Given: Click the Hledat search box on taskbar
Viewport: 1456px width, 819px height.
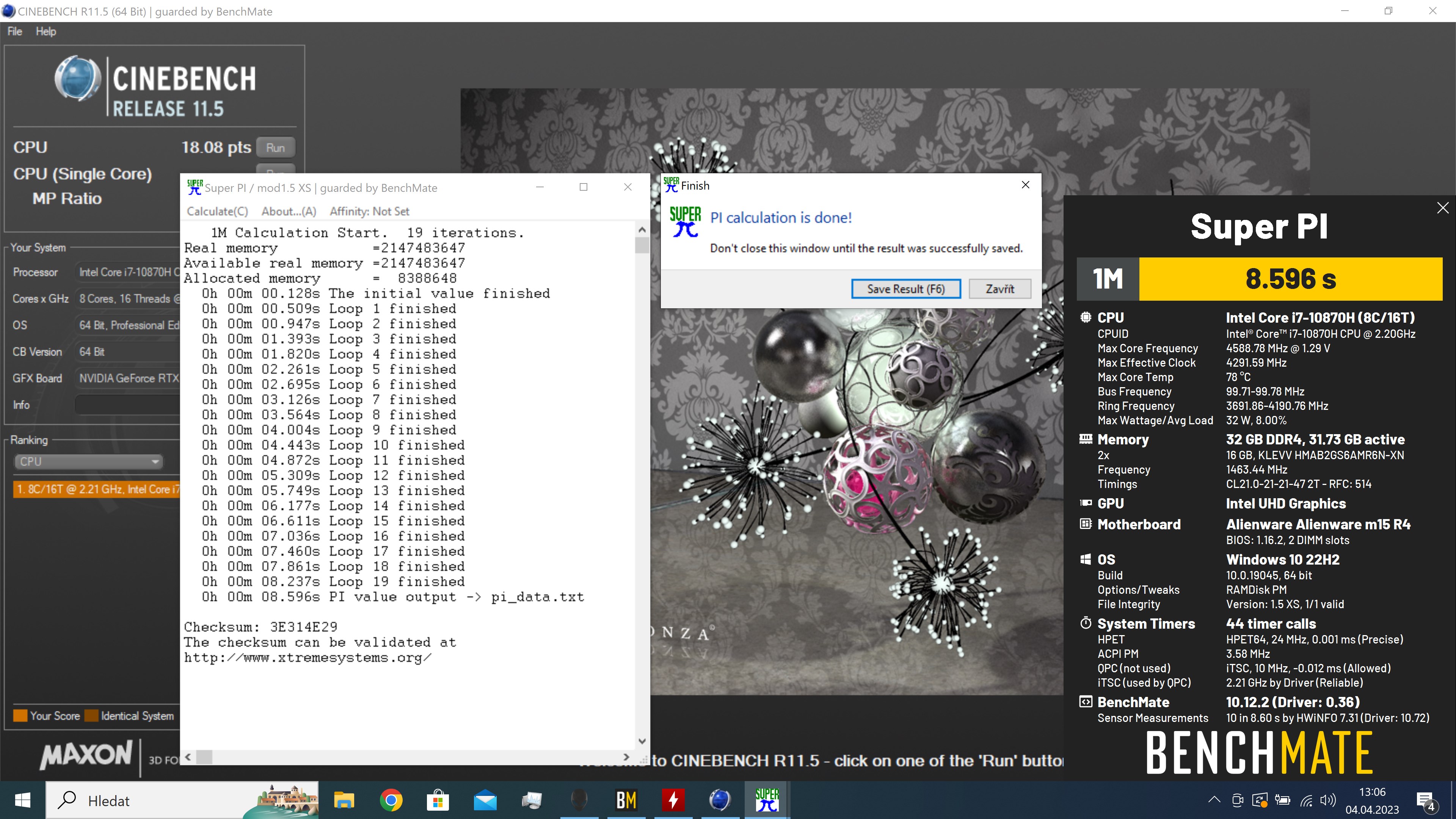Looking at the screenshot, I should point(182,800).
